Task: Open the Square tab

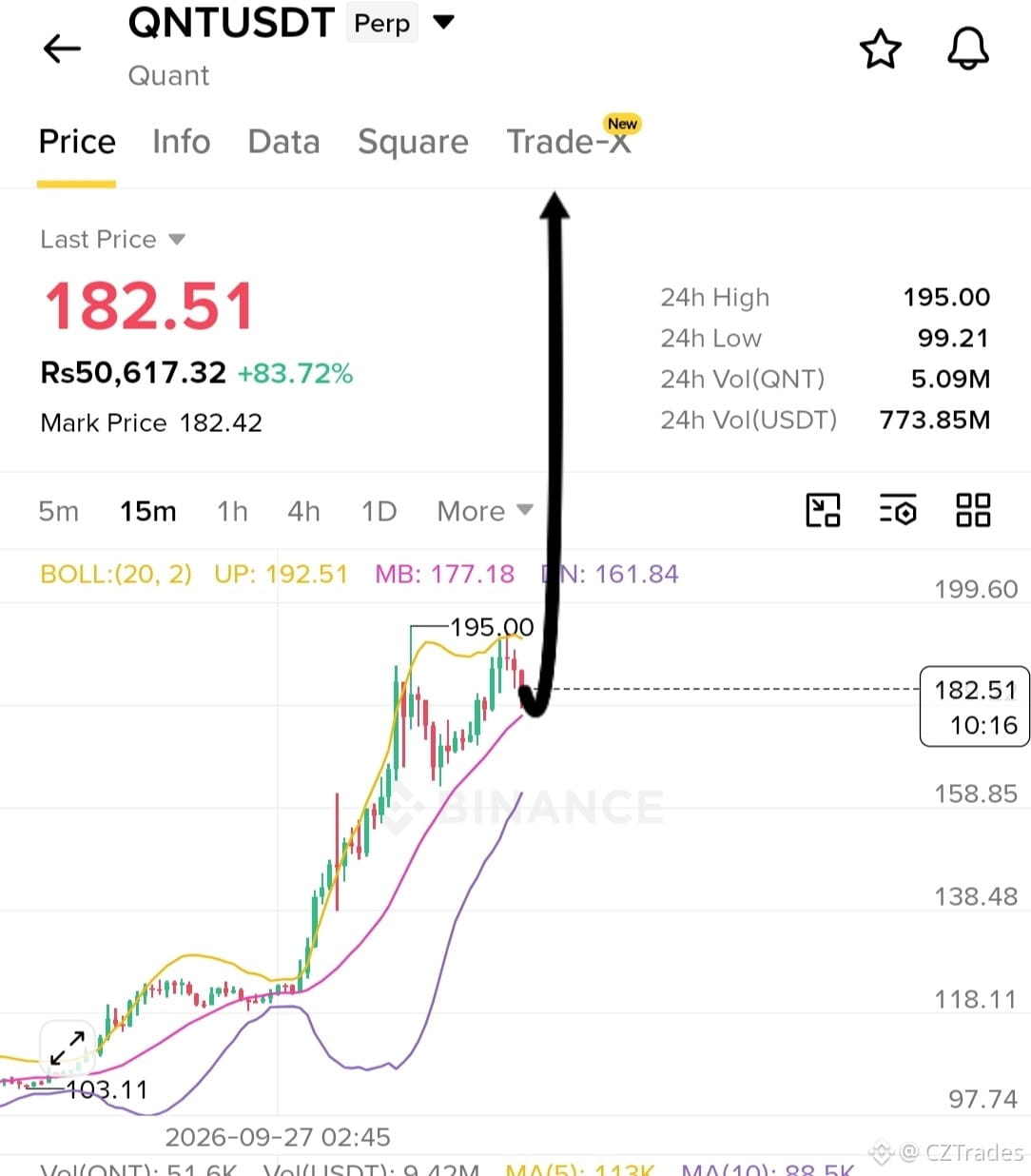Action: click(x=413, y=142)
